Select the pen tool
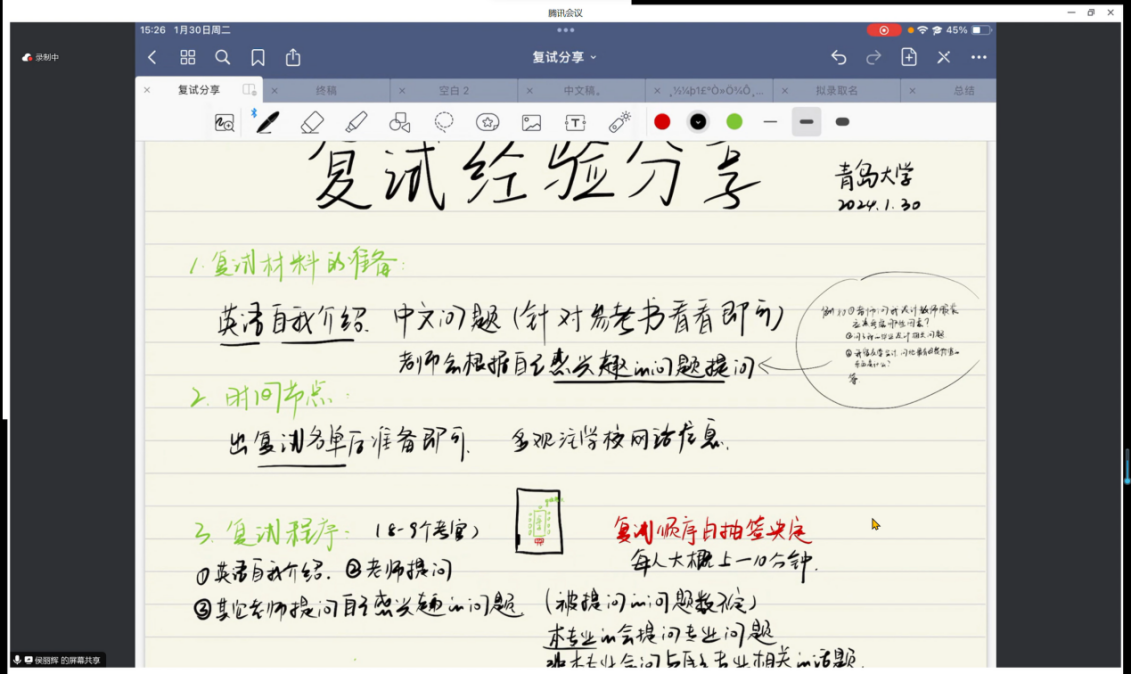 click(267, 122)
